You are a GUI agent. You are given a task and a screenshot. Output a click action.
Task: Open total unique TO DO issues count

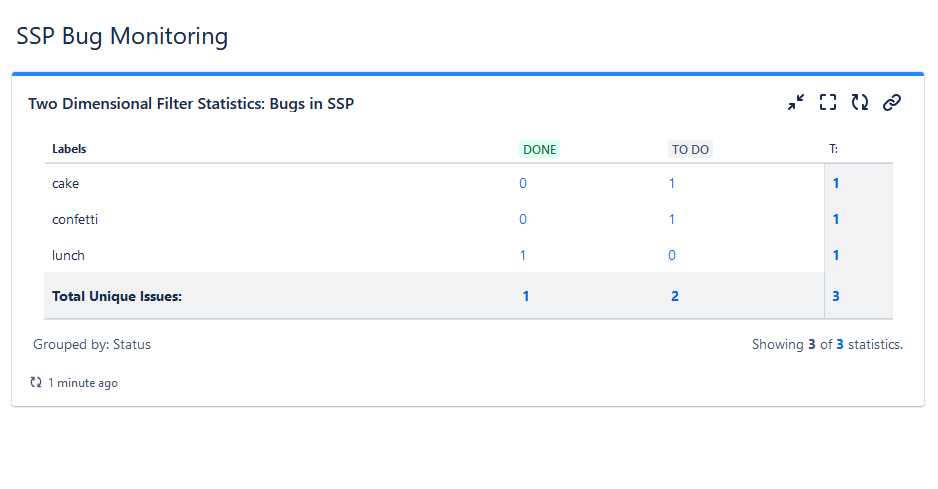(x=675, y=296)
